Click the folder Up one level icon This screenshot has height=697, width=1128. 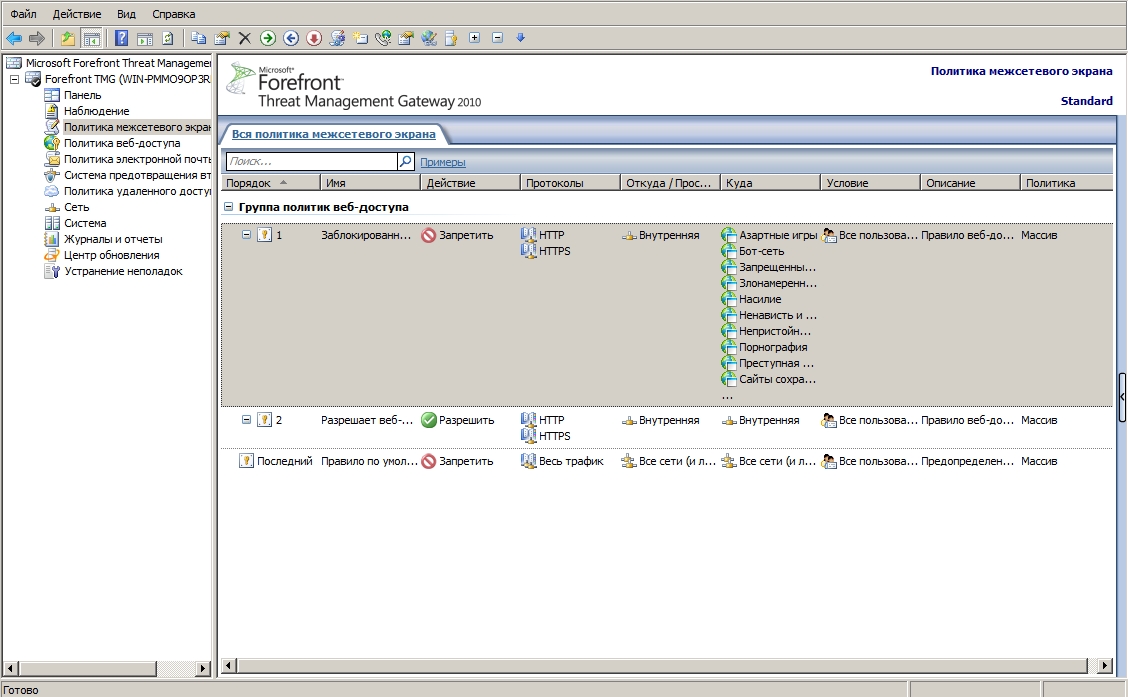(x=68, y=38)
